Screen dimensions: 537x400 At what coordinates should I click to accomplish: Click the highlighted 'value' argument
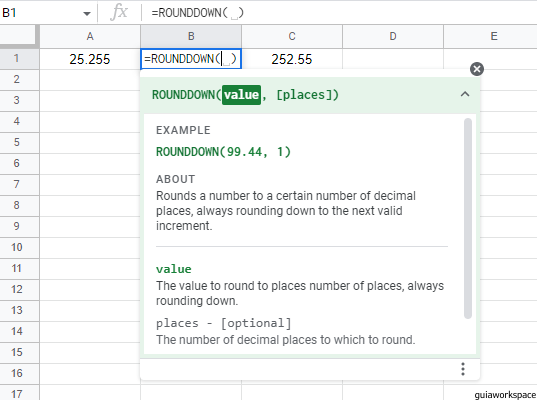pyautogui.click(x=241, y=95)
